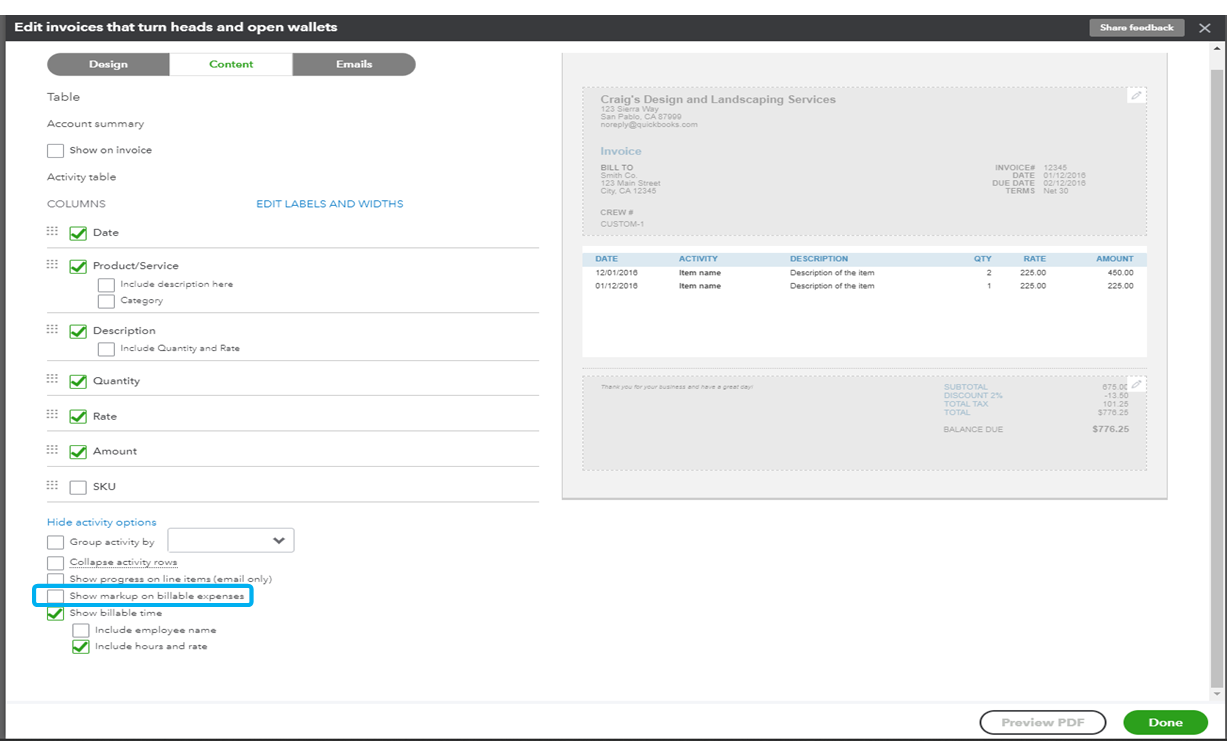Click the drag handle beside Rate column
This screenshot has width=1229, height=748.
point(53,414)
